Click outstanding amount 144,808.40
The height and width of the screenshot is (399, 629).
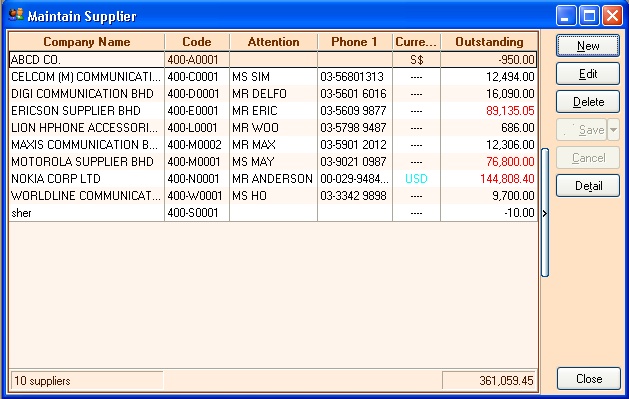(x=489, y=178)
